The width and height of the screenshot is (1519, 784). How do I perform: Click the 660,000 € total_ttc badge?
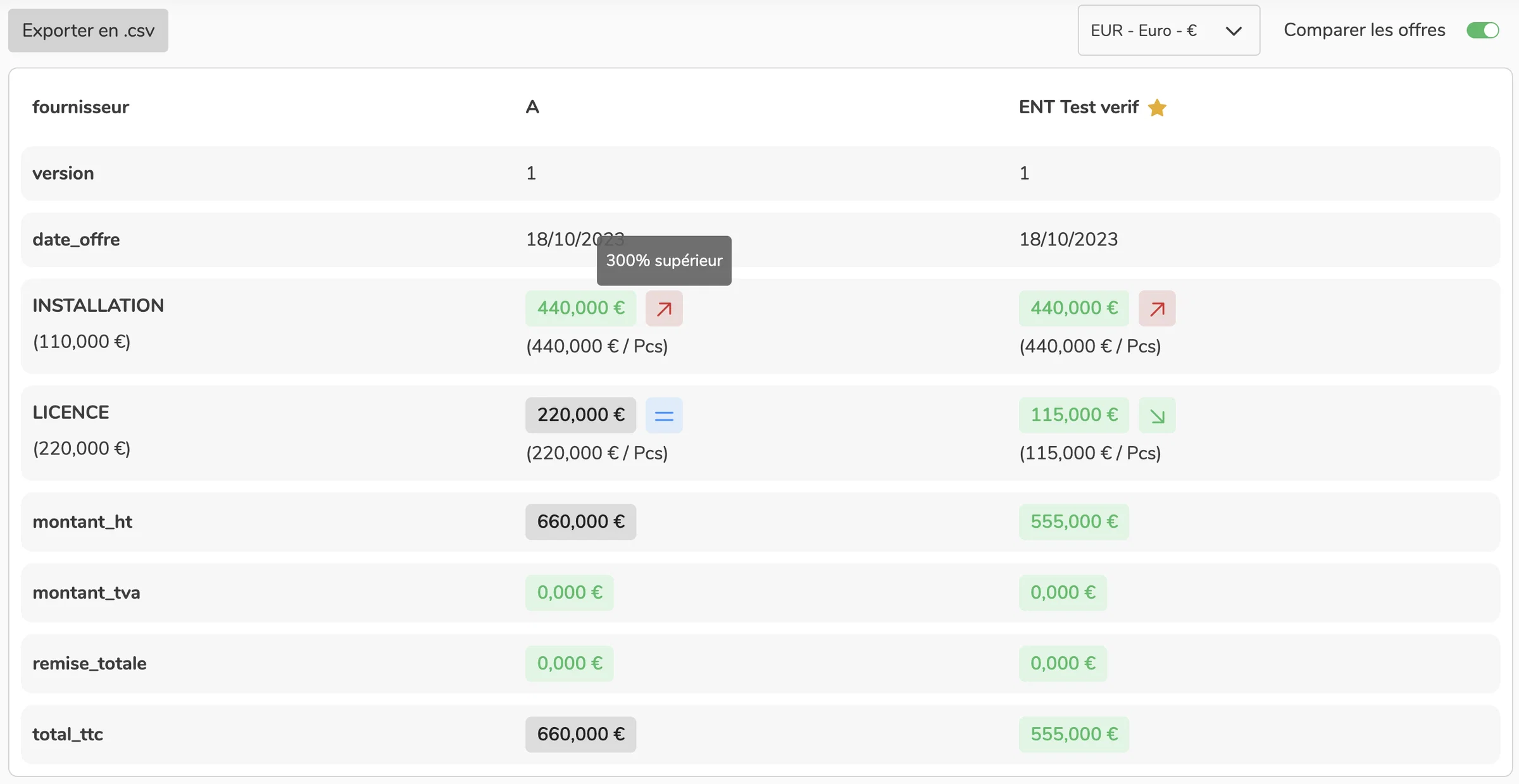click(580, 734)
